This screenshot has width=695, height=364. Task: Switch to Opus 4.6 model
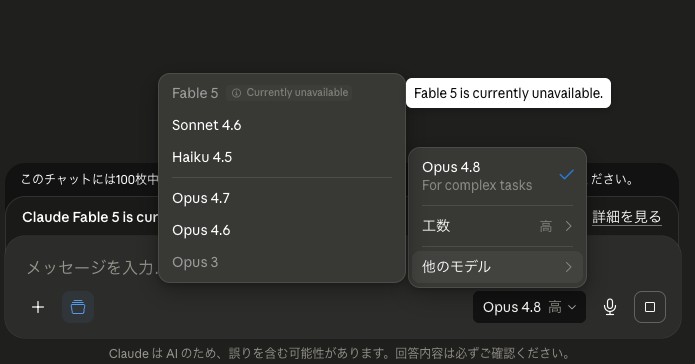pyautogui.click(x=282, y=230)
